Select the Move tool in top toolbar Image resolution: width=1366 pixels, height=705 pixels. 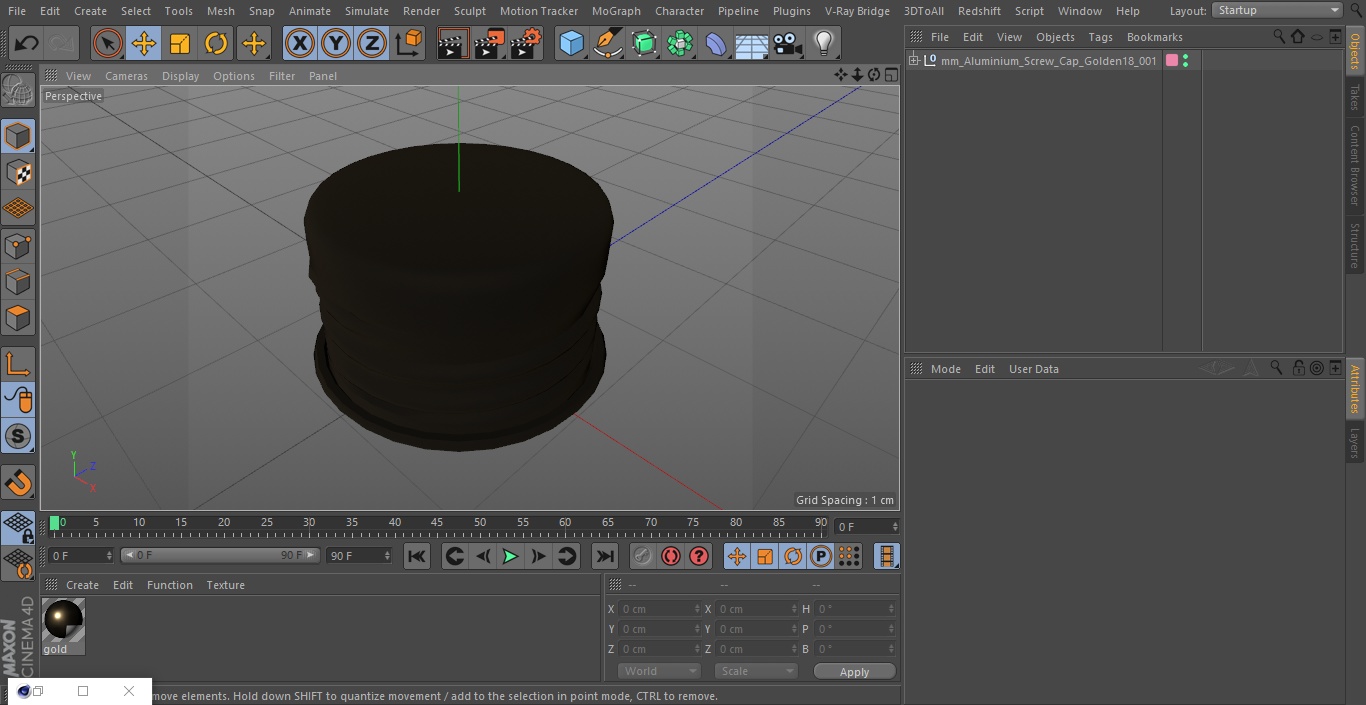click(144, 43)
